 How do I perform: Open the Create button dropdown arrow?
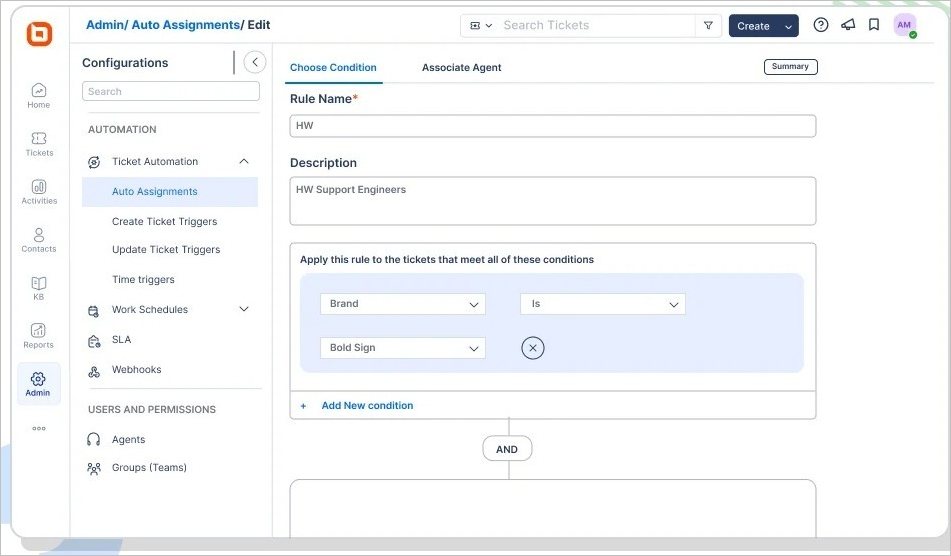[788, 26]
